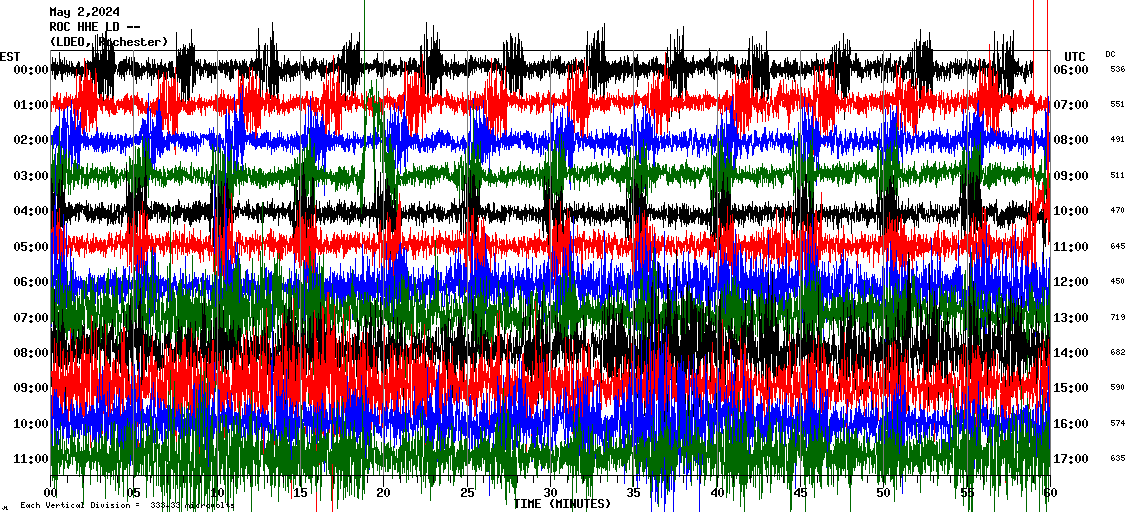Click the UTC column header
The height and width of the screenshot is (519, 1130).
click(x=1075, y=56)
